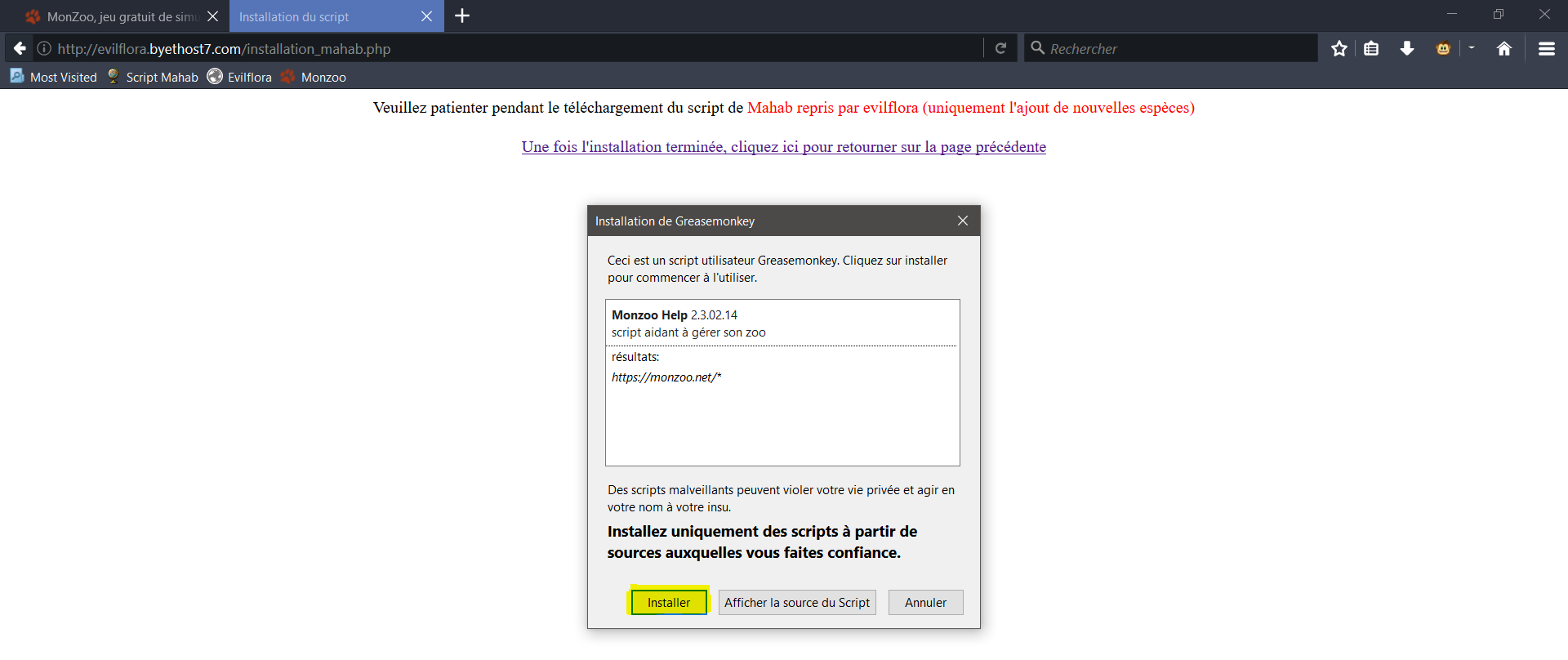Click the https://monzoo.net/* match pattern

coord(666,377)
